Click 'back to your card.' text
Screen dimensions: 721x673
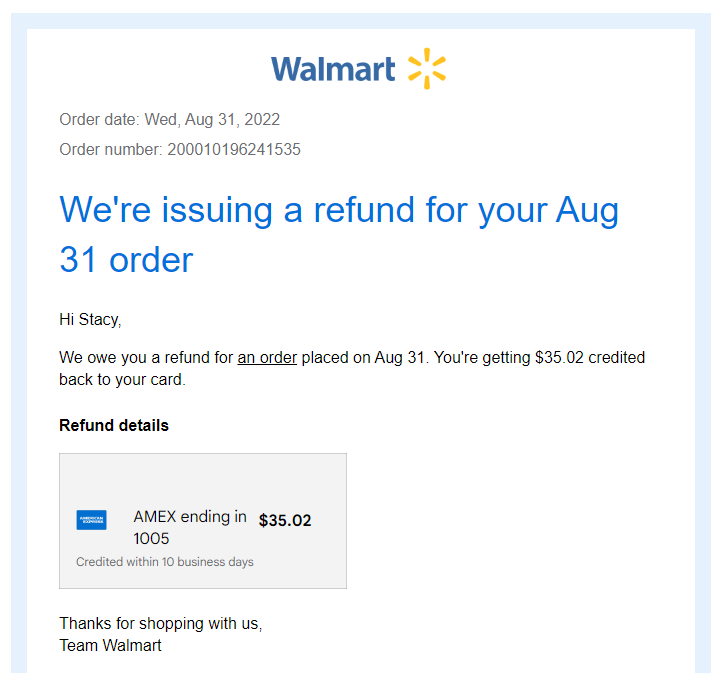(122, 380)
